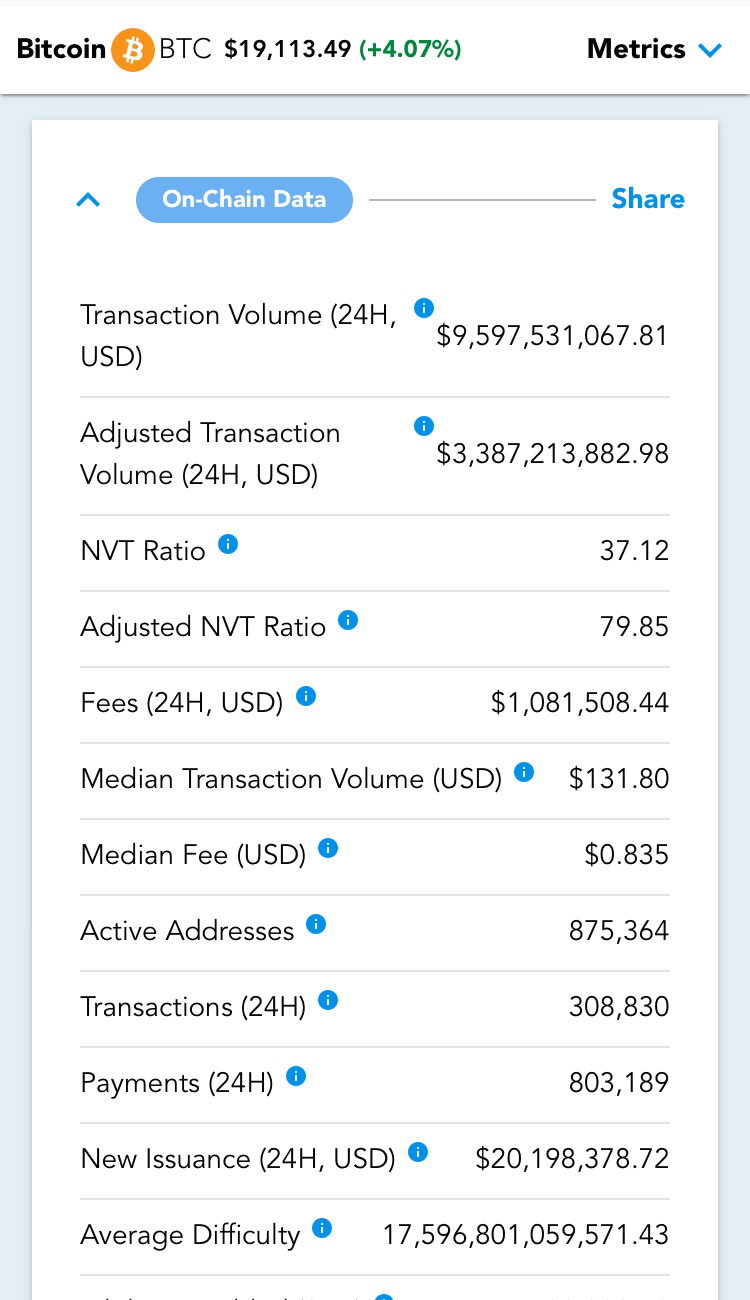Open info icon for Adjusted Transaction Volume
750x1300 pixels.
424,426
